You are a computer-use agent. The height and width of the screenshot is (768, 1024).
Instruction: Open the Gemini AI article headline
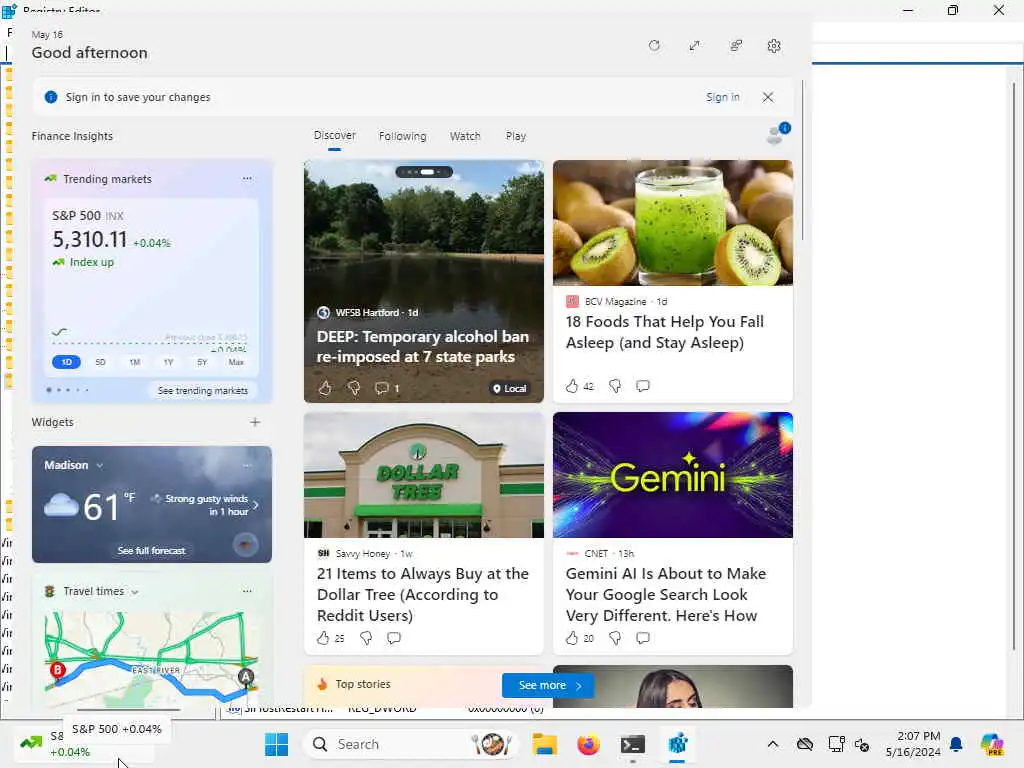[665, 594]
